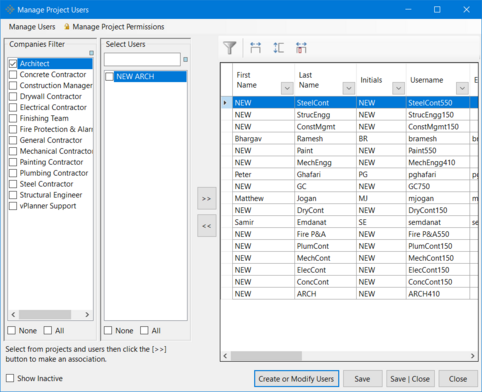
Task: Click the ARCH410 username cell
Action: click(438, 294)
